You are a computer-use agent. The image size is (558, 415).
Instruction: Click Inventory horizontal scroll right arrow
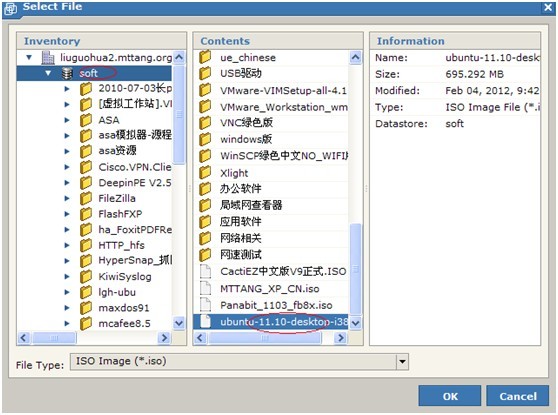coord(164,337)
